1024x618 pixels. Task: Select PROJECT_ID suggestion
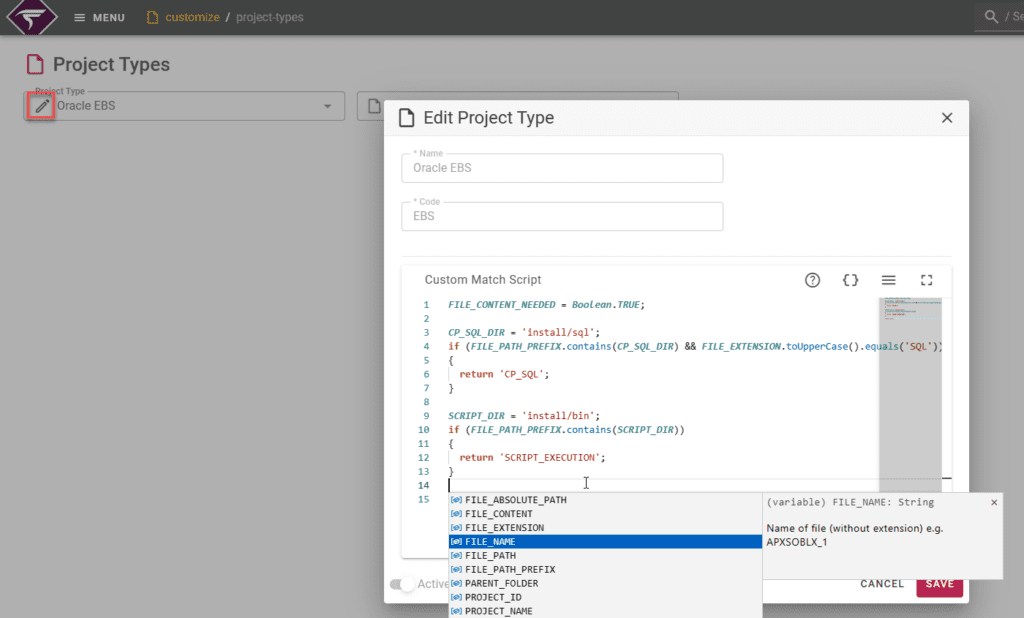pos(605,598)
